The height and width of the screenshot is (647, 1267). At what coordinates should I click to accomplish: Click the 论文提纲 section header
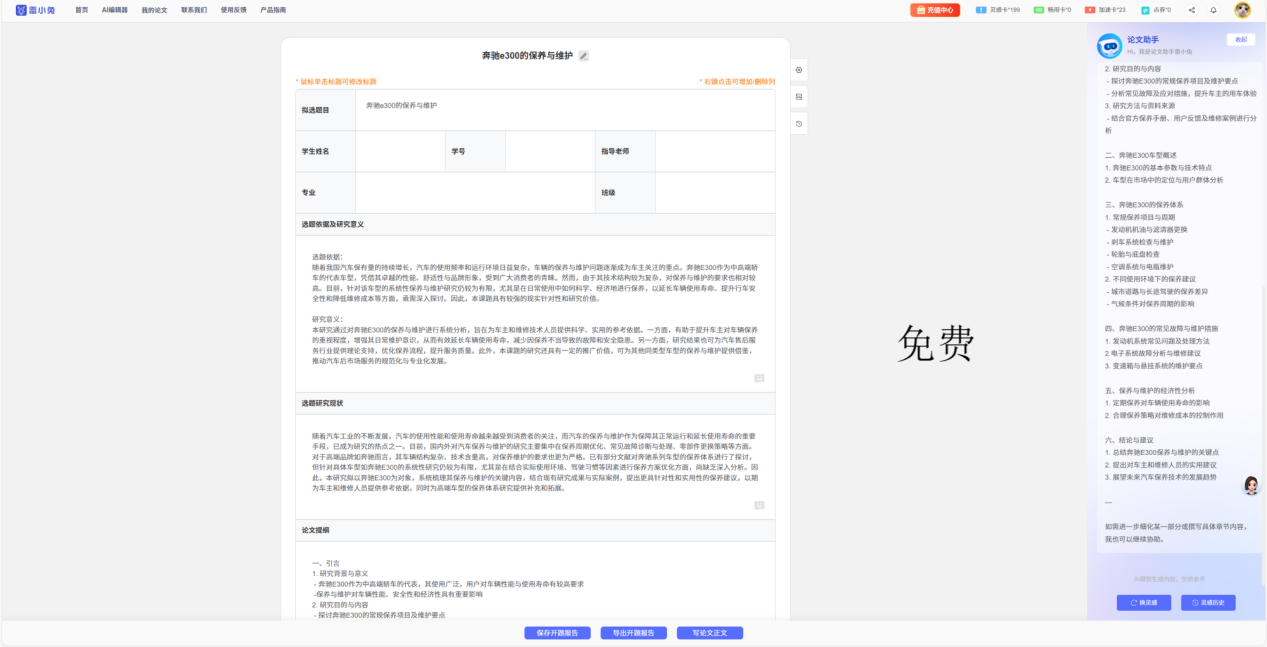(535, 530)
